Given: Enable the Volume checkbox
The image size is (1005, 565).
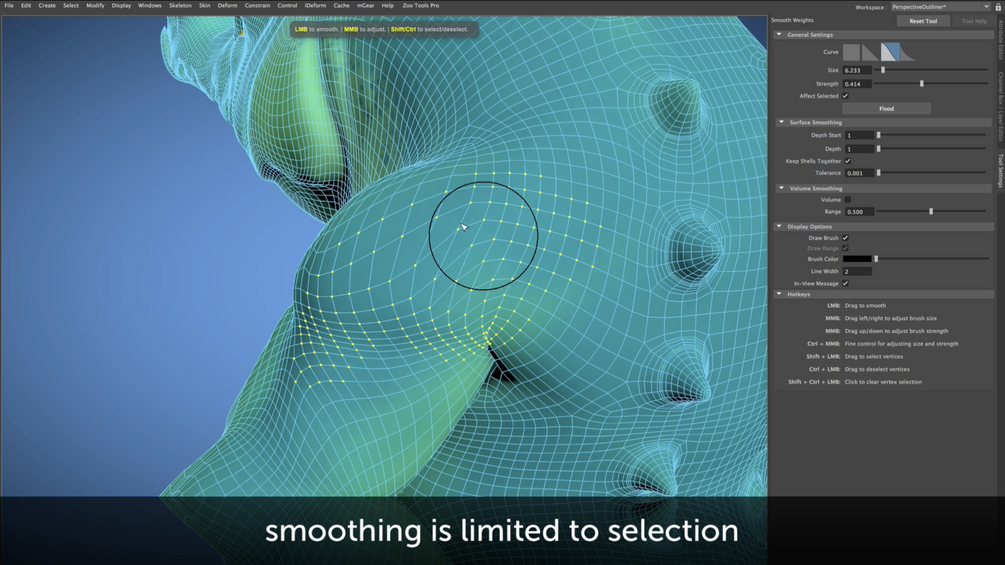Looking at the screenshot, I should pos(847,200).
